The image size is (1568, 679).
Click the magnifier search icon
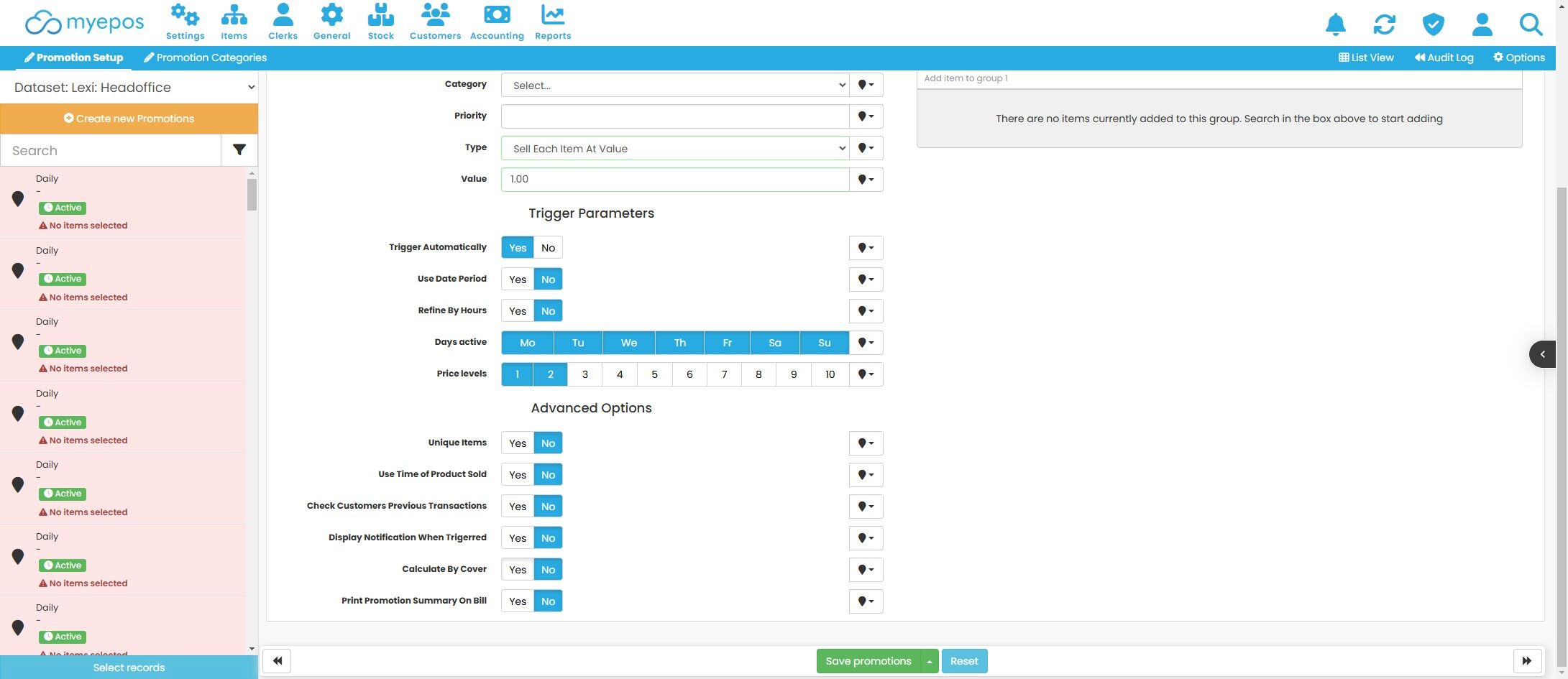click(x=1531, y=24)
